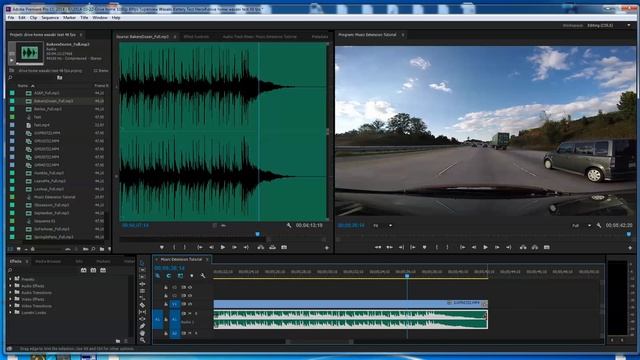The width and height of the screenshot is (640, 360).
Task: Select the Selection tool in tools panel
Action: coord(142,263)
